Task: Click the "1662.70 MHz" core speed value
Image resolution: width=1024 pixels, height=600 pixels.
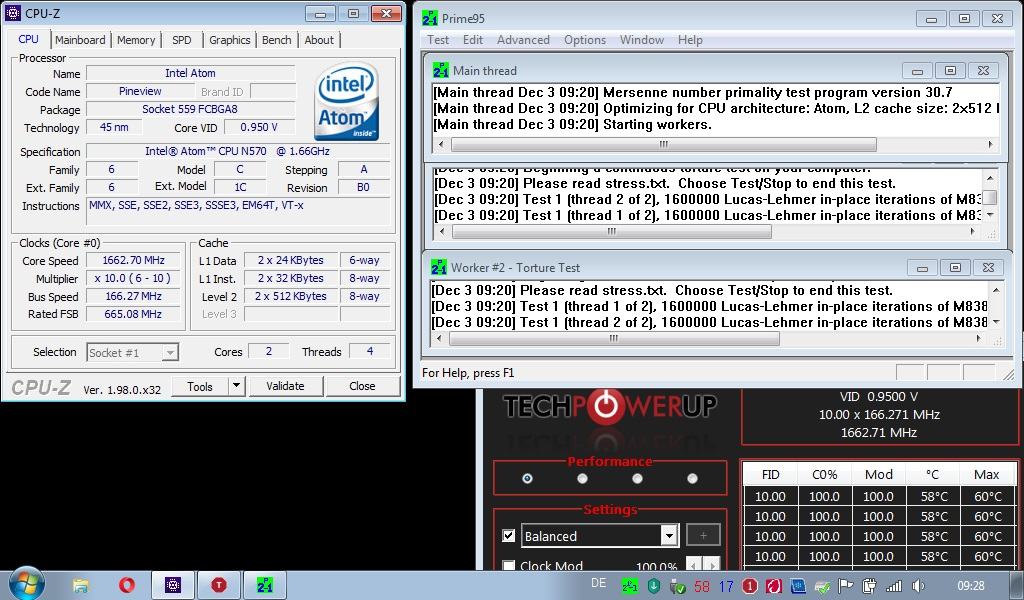Action: (133, 260)
